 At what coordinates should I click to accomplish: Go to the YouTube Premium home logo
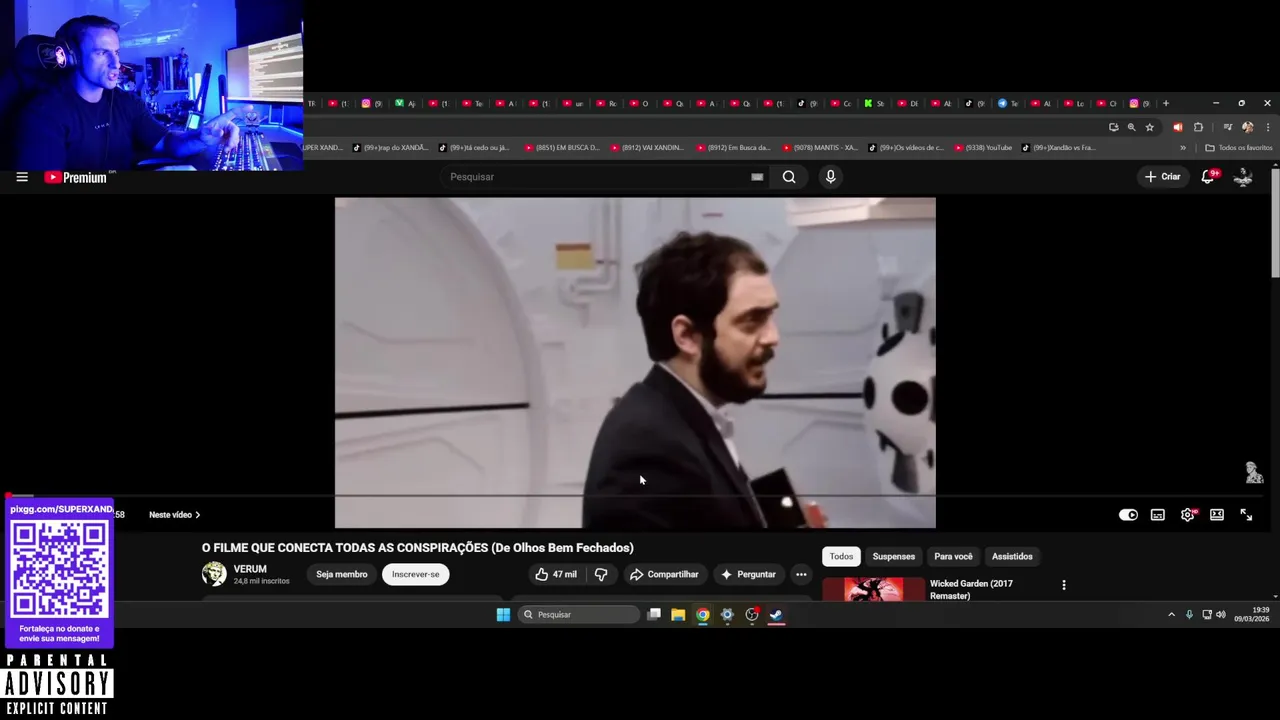pyautogui.click(x=76, y=177)
